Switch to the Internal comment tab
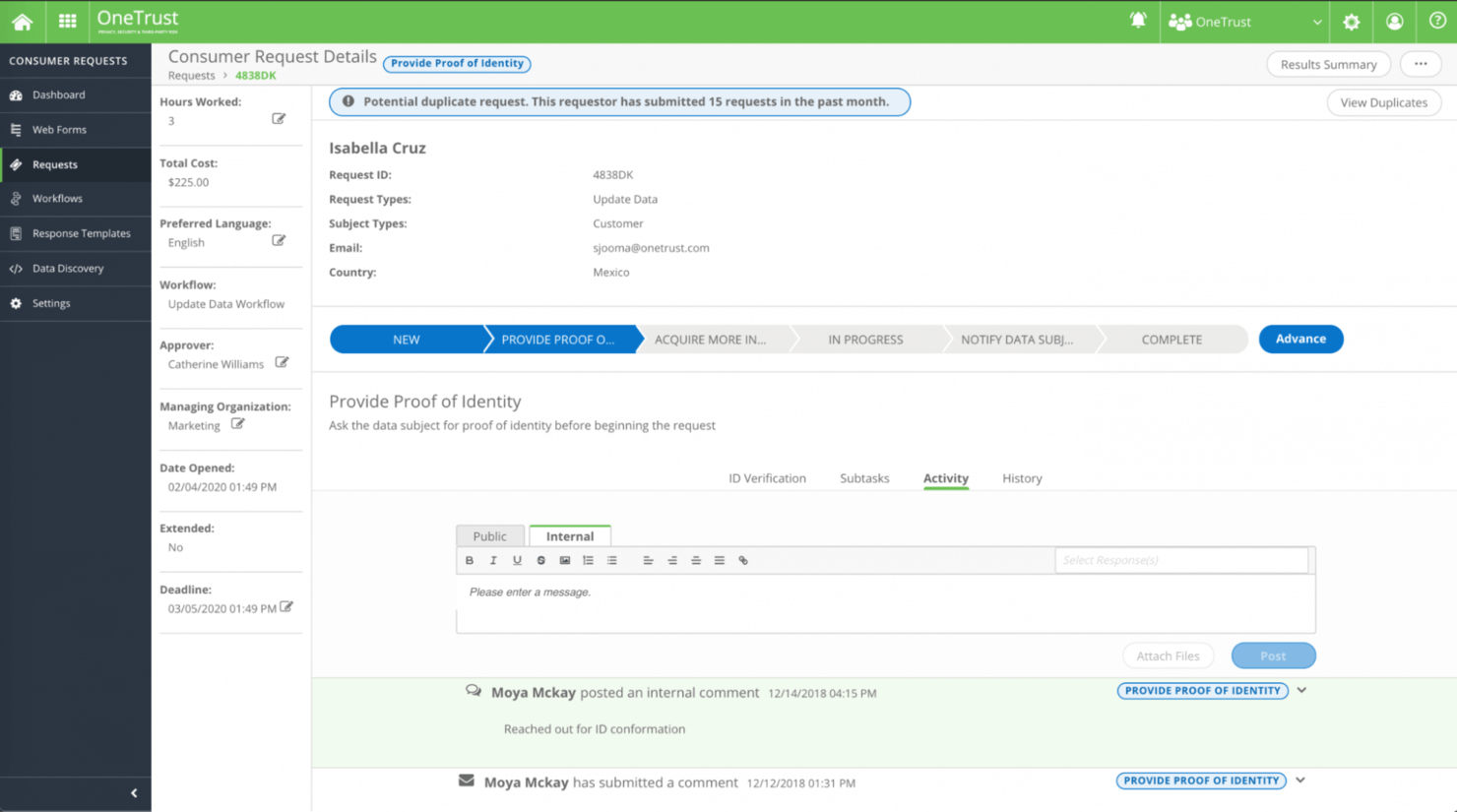1457x812 pixels. pyautogui.click(x=570, y=535)
